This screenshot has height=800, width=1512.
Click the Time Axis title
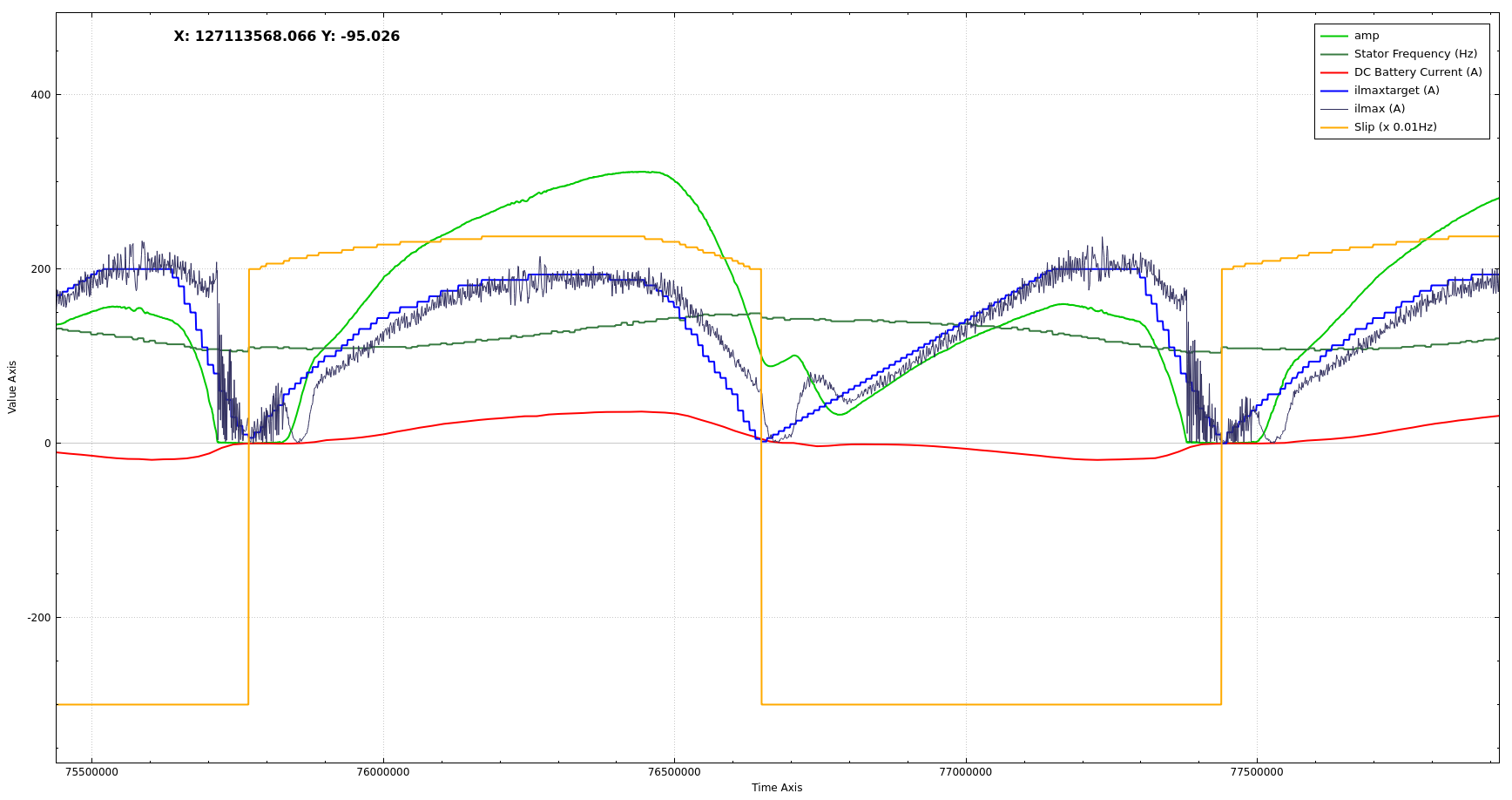click(x=777, y=788)
